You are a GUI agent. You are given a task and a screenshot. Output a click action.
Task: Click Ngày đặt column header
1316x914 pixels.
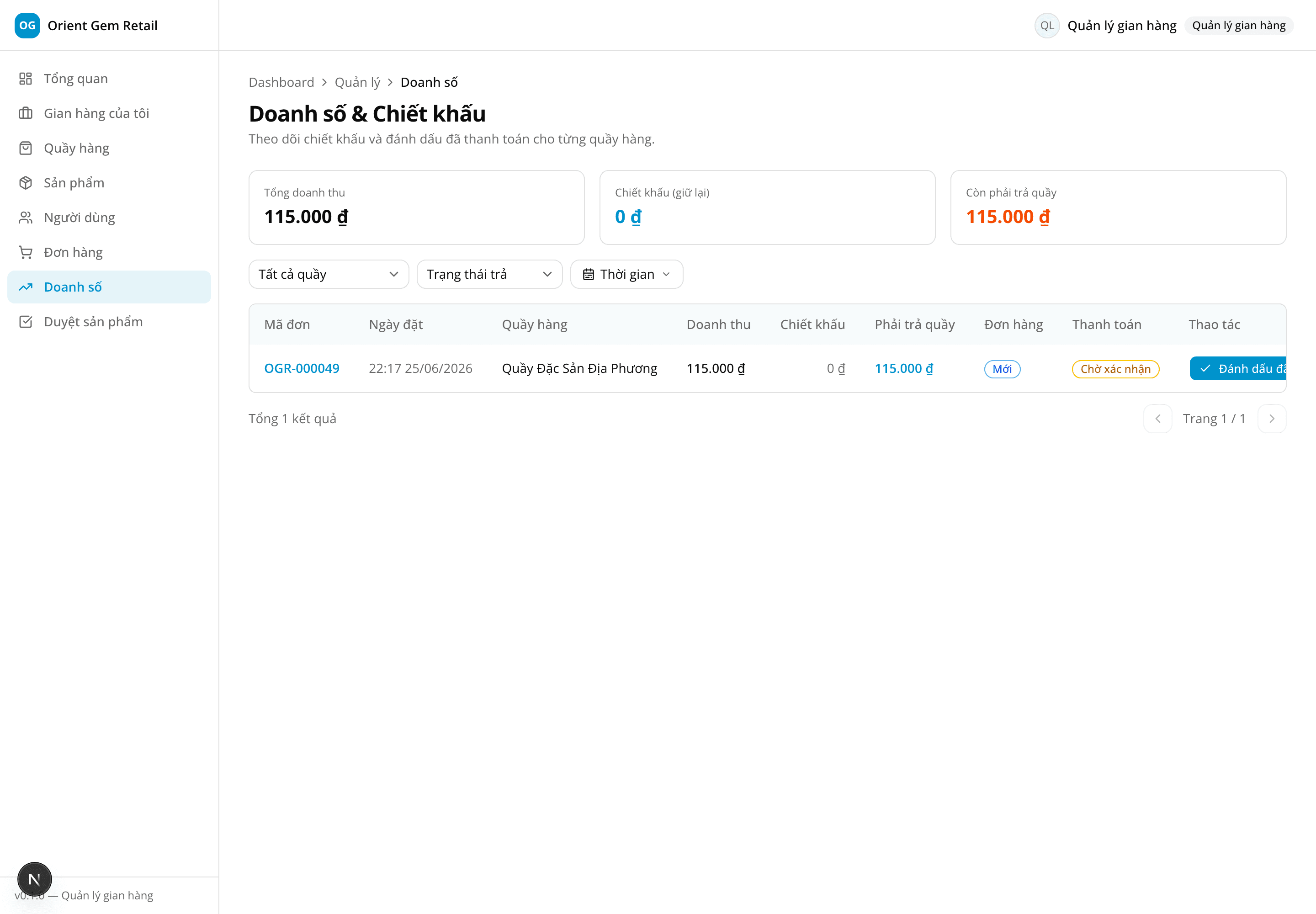click(x=396, y=325)
